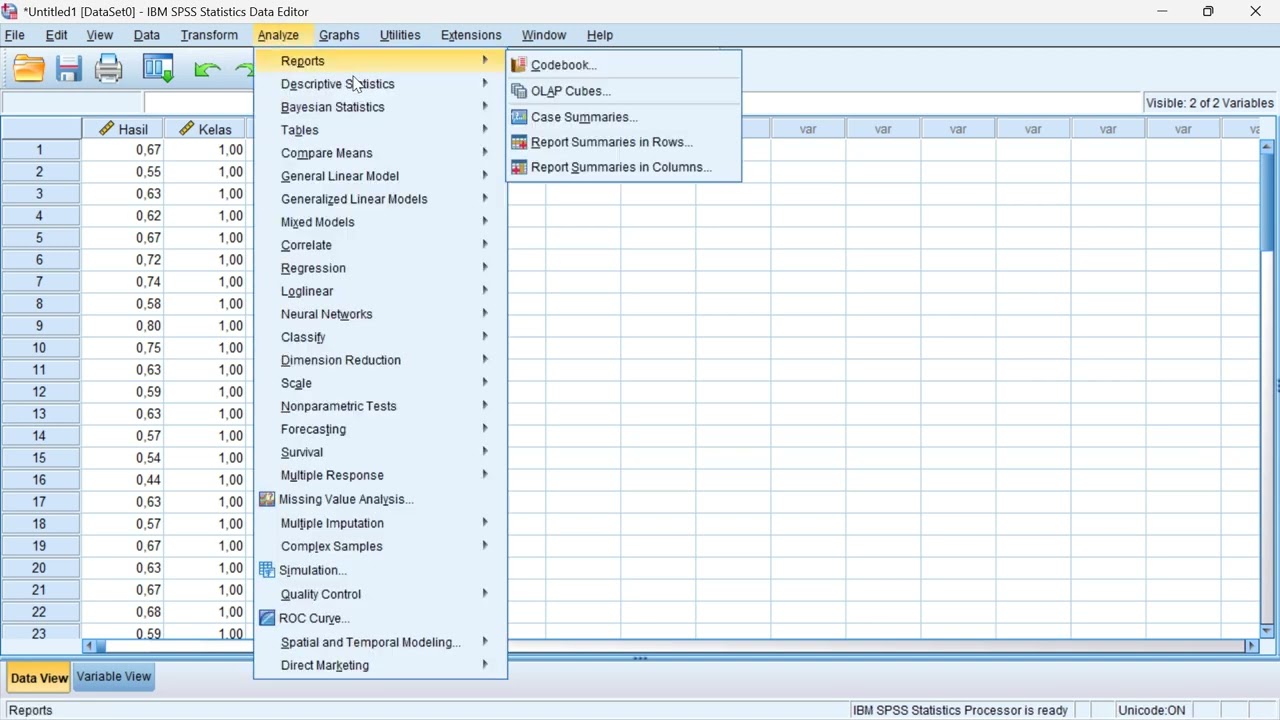Viewport: 1280px width, 720px height.
Task: Click the Case Summaries icon
Action: 519,117
